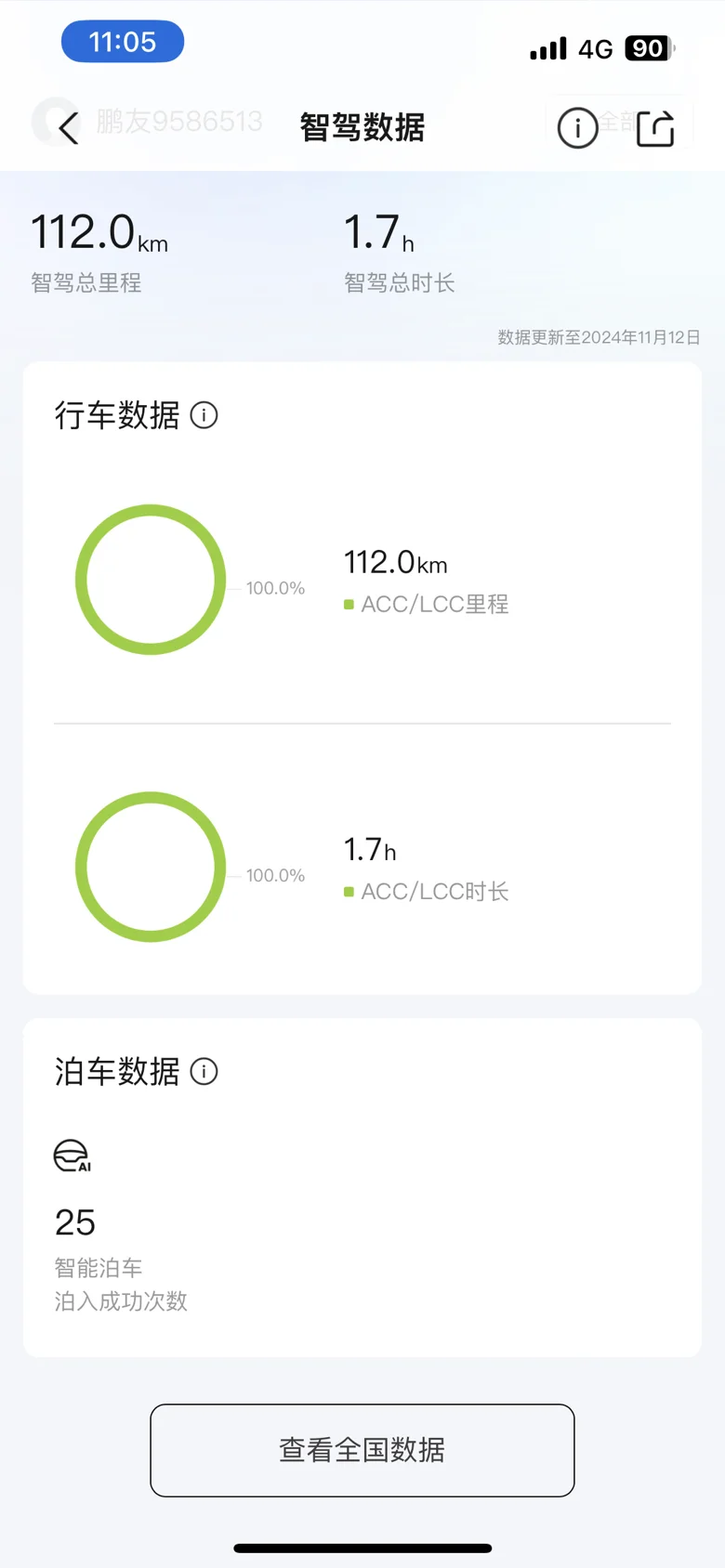Viewport: 725px width, 1568px height.
Task: Tap the green ACC/LCC时长 legend swatch
Action: [349, 892]
